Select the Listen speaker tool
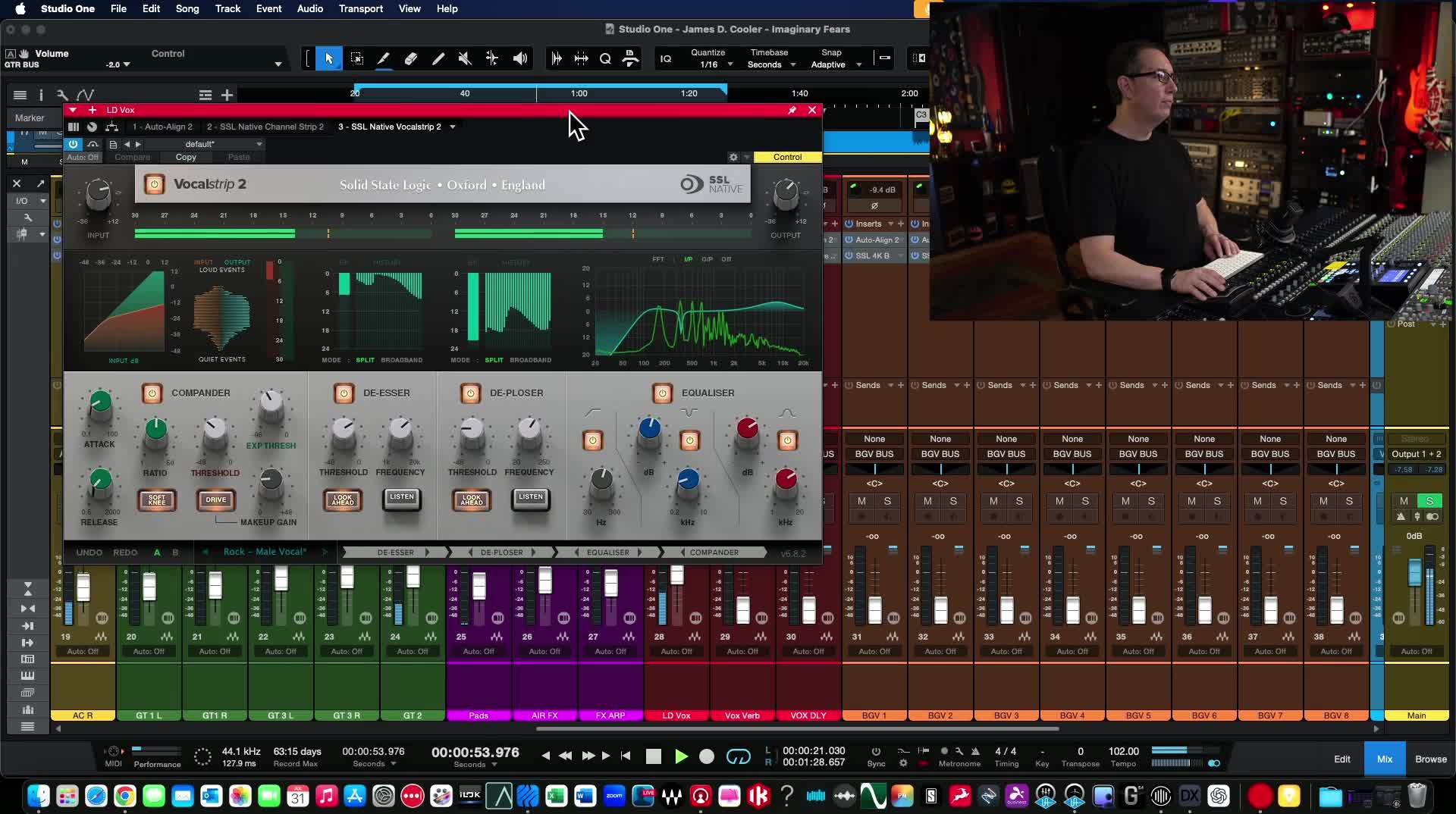Screen dimensions: 1456x814 coord(520,58)
